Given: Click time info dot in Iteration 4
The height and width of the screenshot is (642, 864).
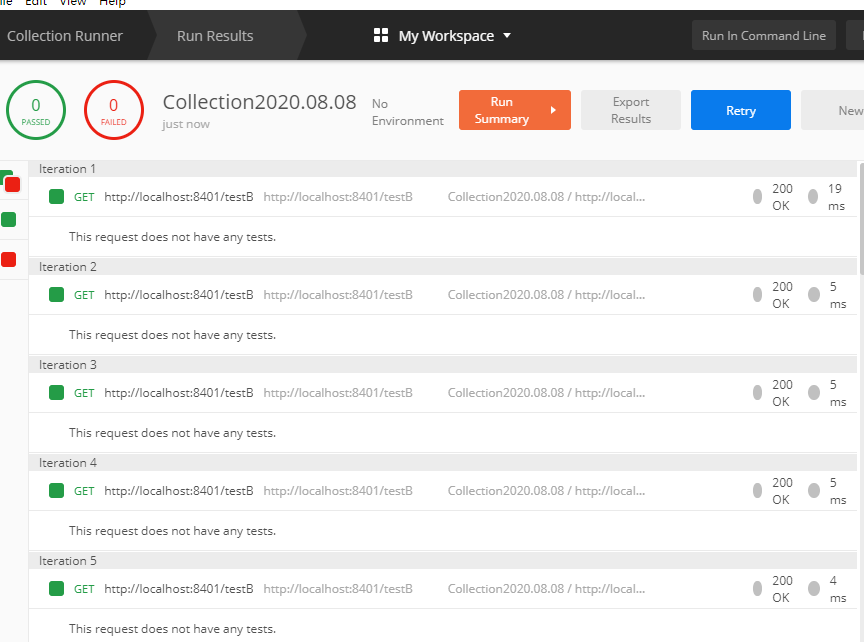Looking at the screenshot, I should [814, 491].
